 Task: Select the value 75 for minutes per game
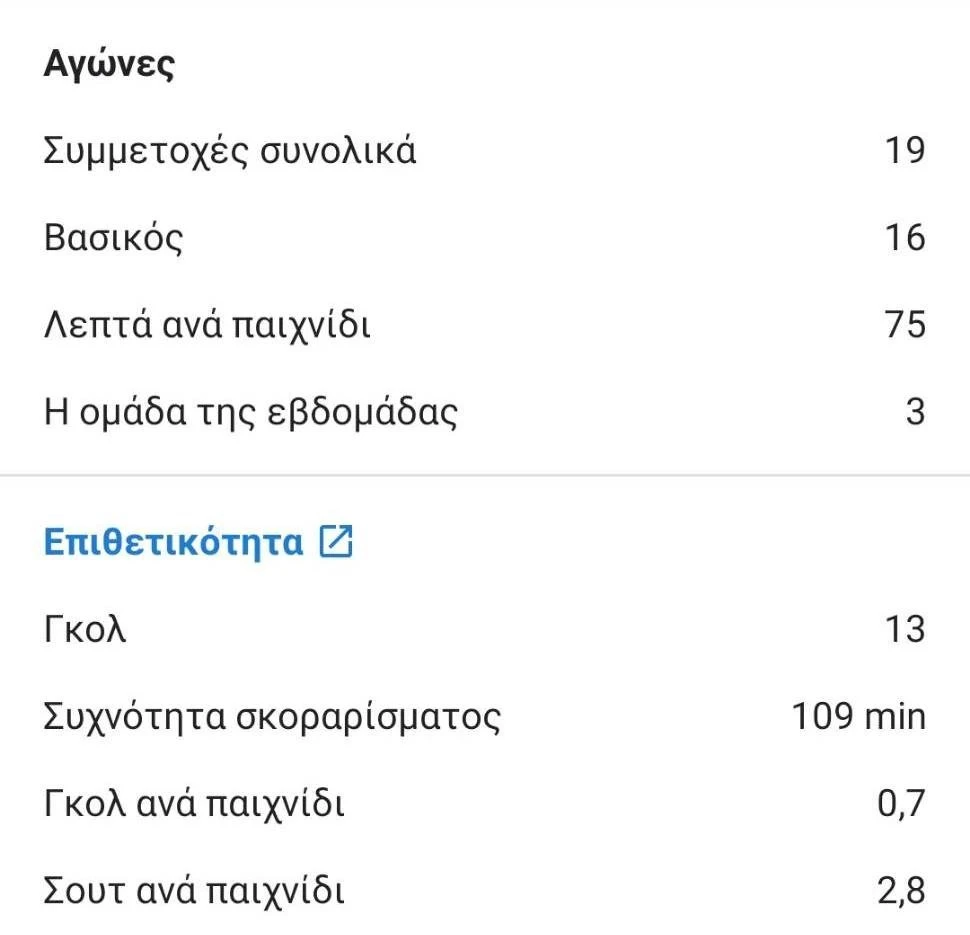[x=909, y=324]
